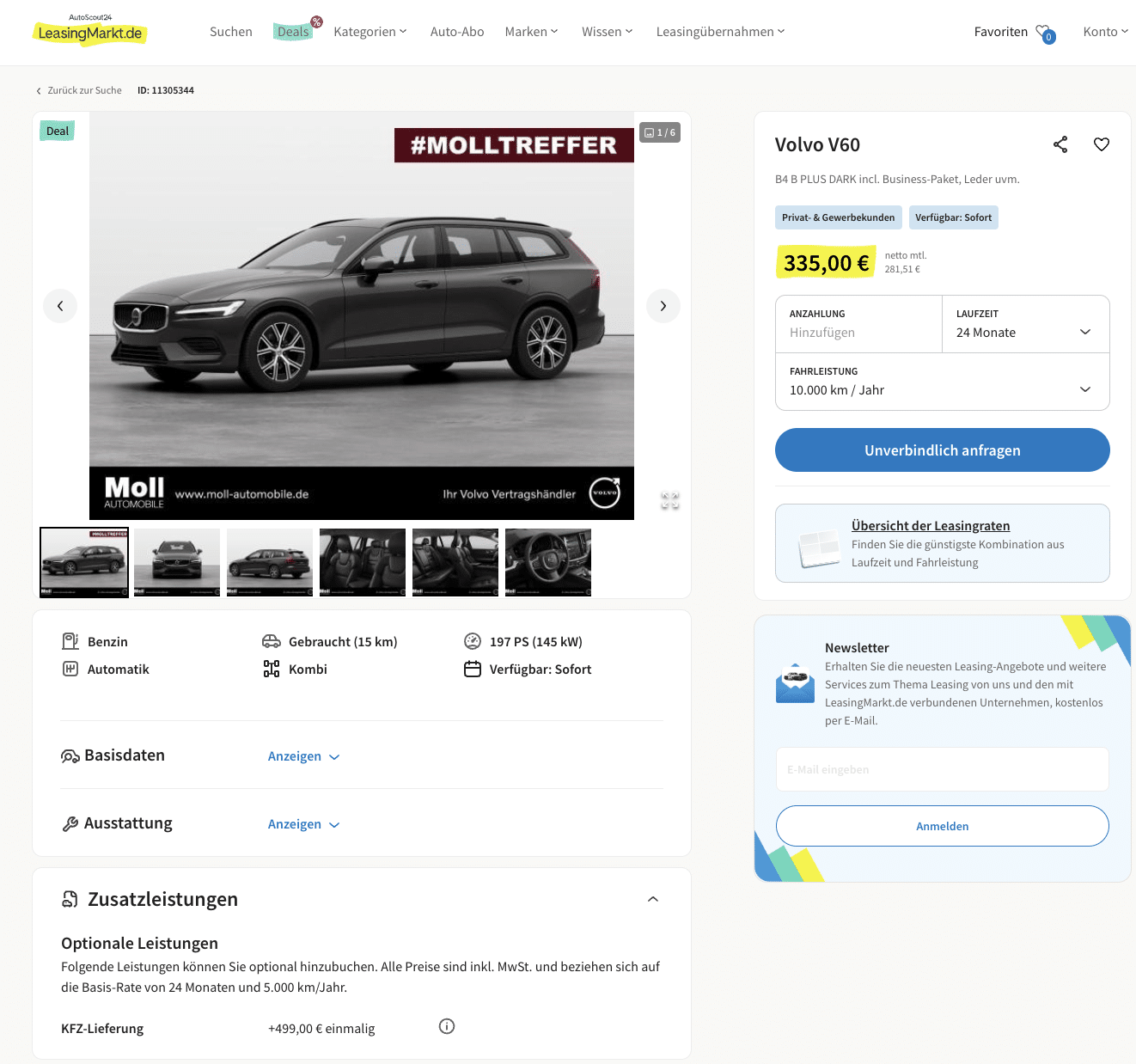This screenshot has height=1064, width=1136.
Task: Open the Marken menu
Action: pos(531,32)
